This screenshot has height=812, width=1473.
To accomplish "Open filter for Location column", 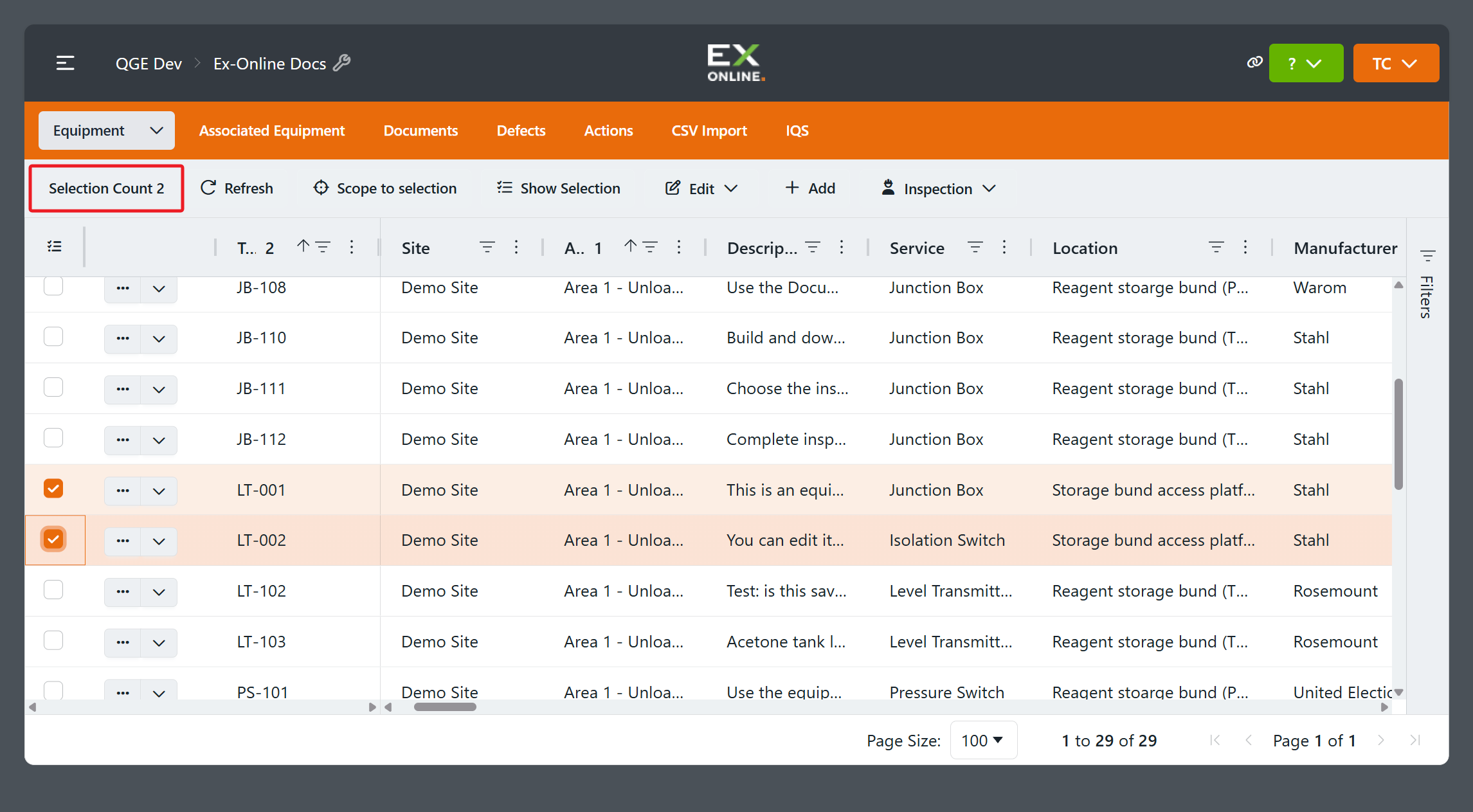I will click(1216, 247).
